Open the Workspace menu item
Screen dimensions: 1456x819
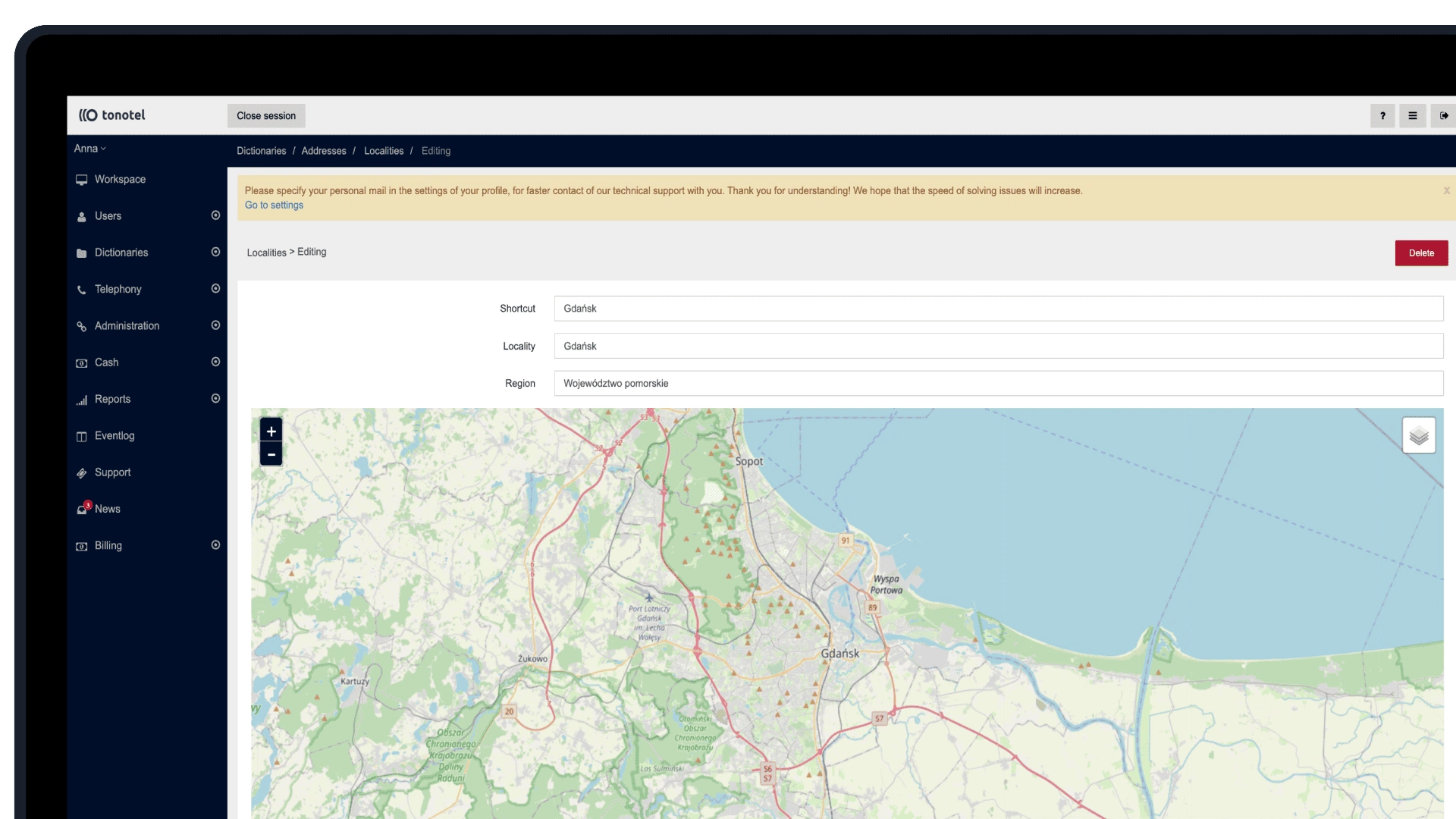coord(120,180)
